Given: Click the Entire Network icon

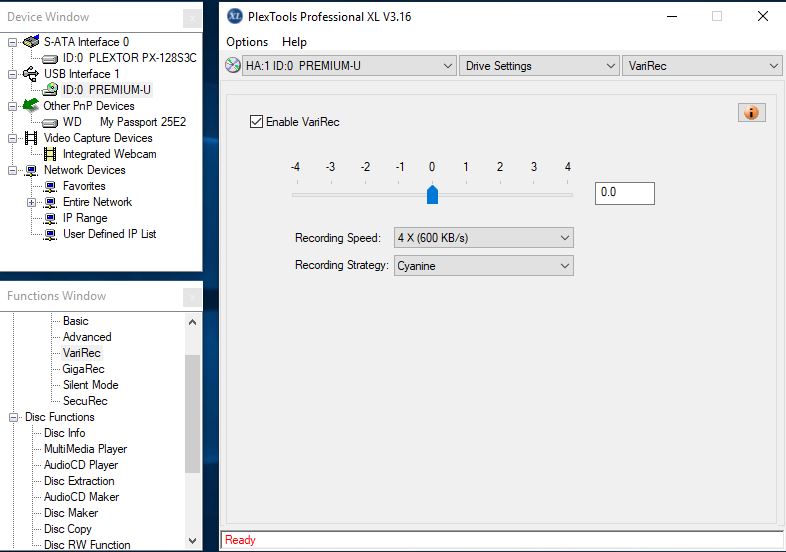Looking at the screenshot, I should pos(50,203).
